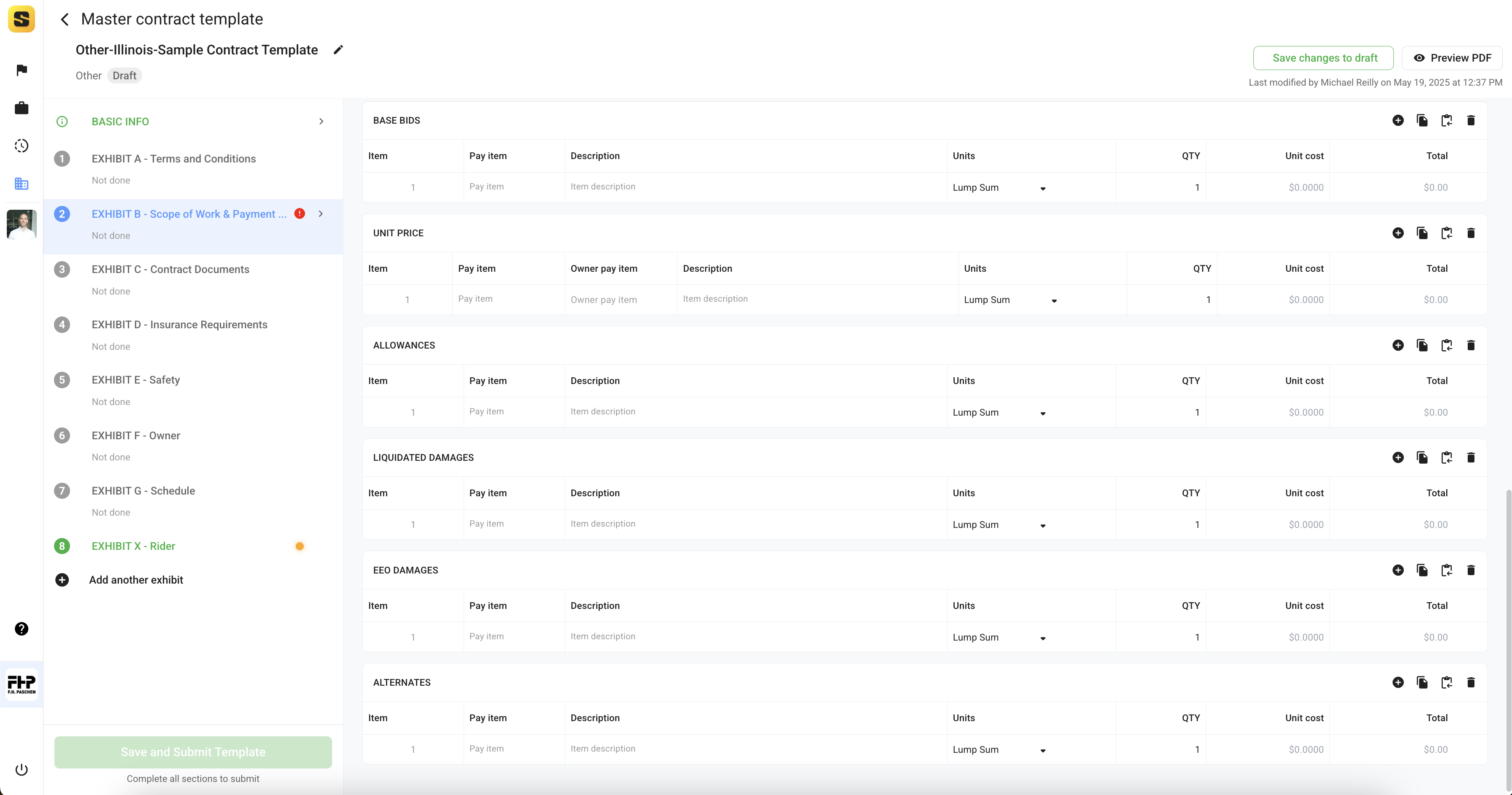Screen dimensions: 1512x795
Task: Open UNIT PRICE Units Lump Sum dropdown
Action: pyautogui.click(x=1010, y=300)
